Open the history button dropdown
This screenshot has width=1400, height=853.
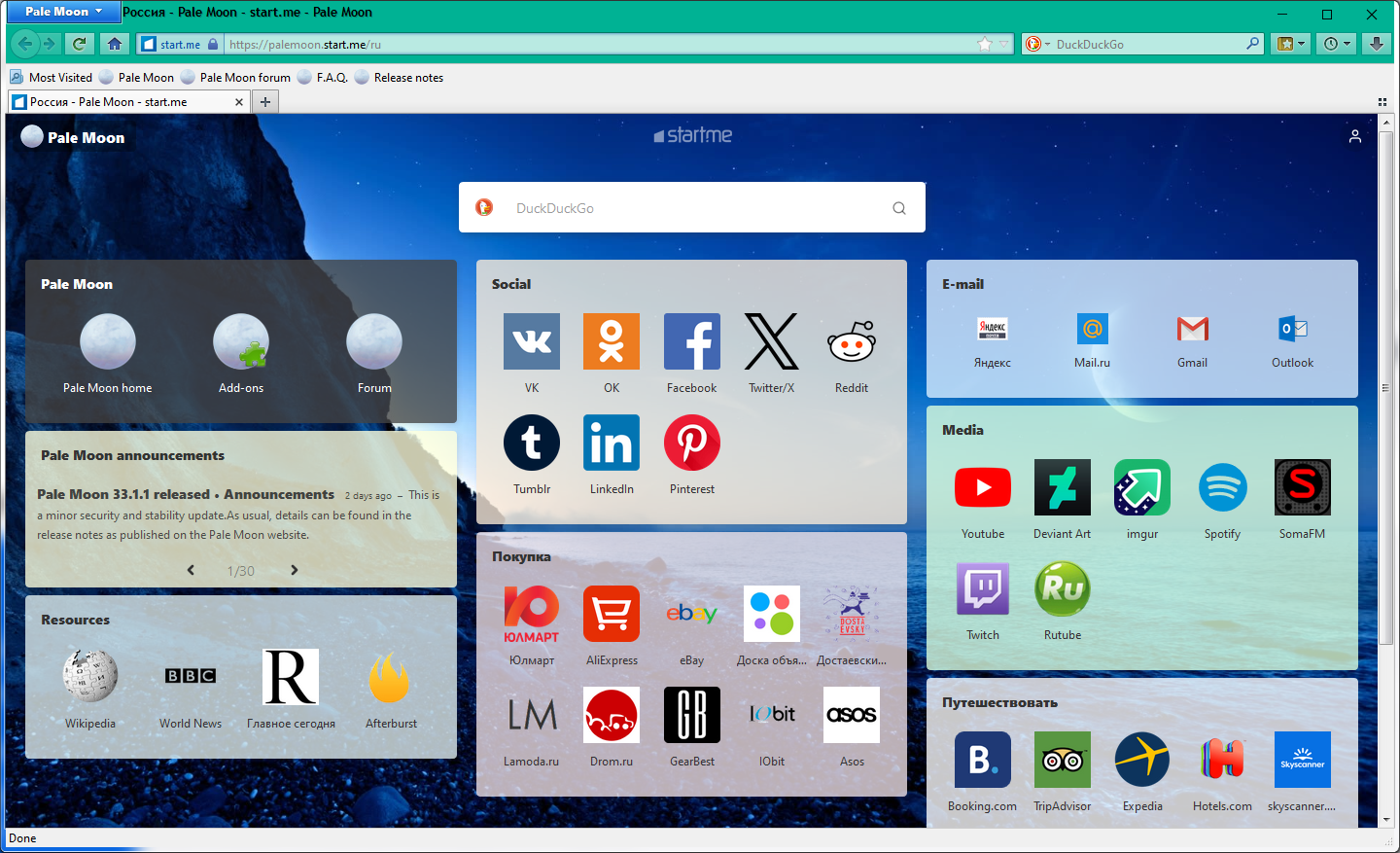click(1337, 44)
